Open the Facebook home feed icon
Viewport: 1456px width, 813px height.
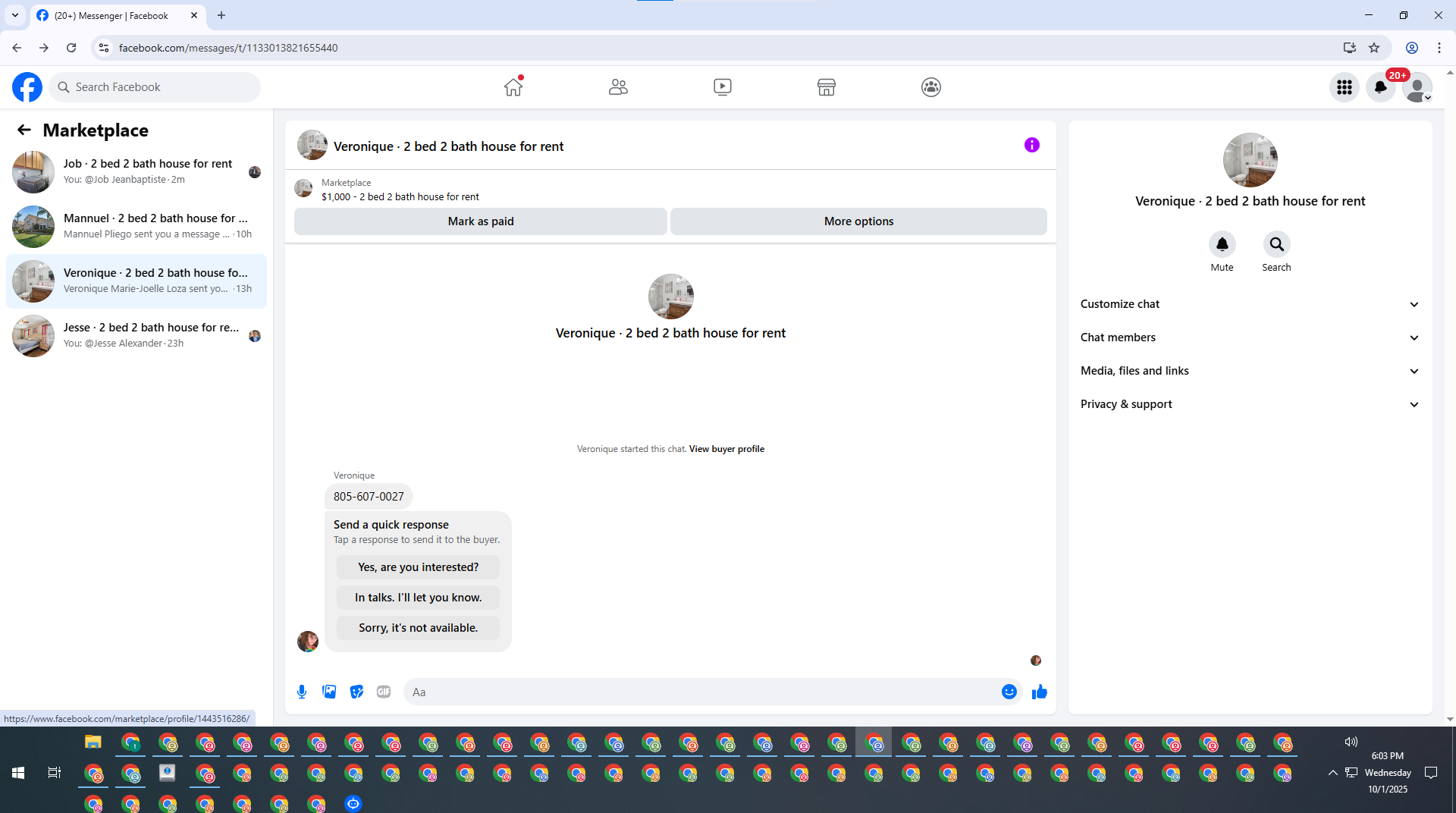point(513,87)
